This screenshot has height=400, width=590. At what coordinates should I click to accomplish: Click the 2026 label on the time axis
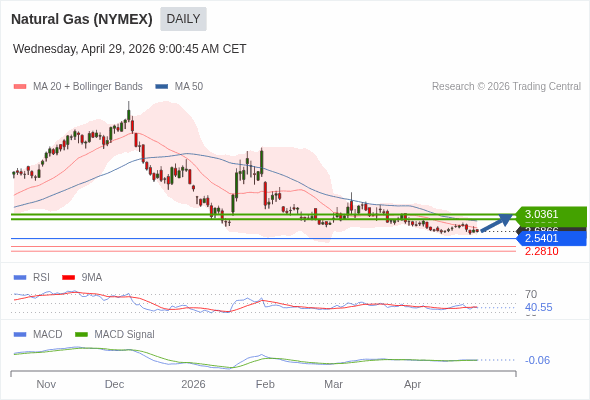(193, 384)
